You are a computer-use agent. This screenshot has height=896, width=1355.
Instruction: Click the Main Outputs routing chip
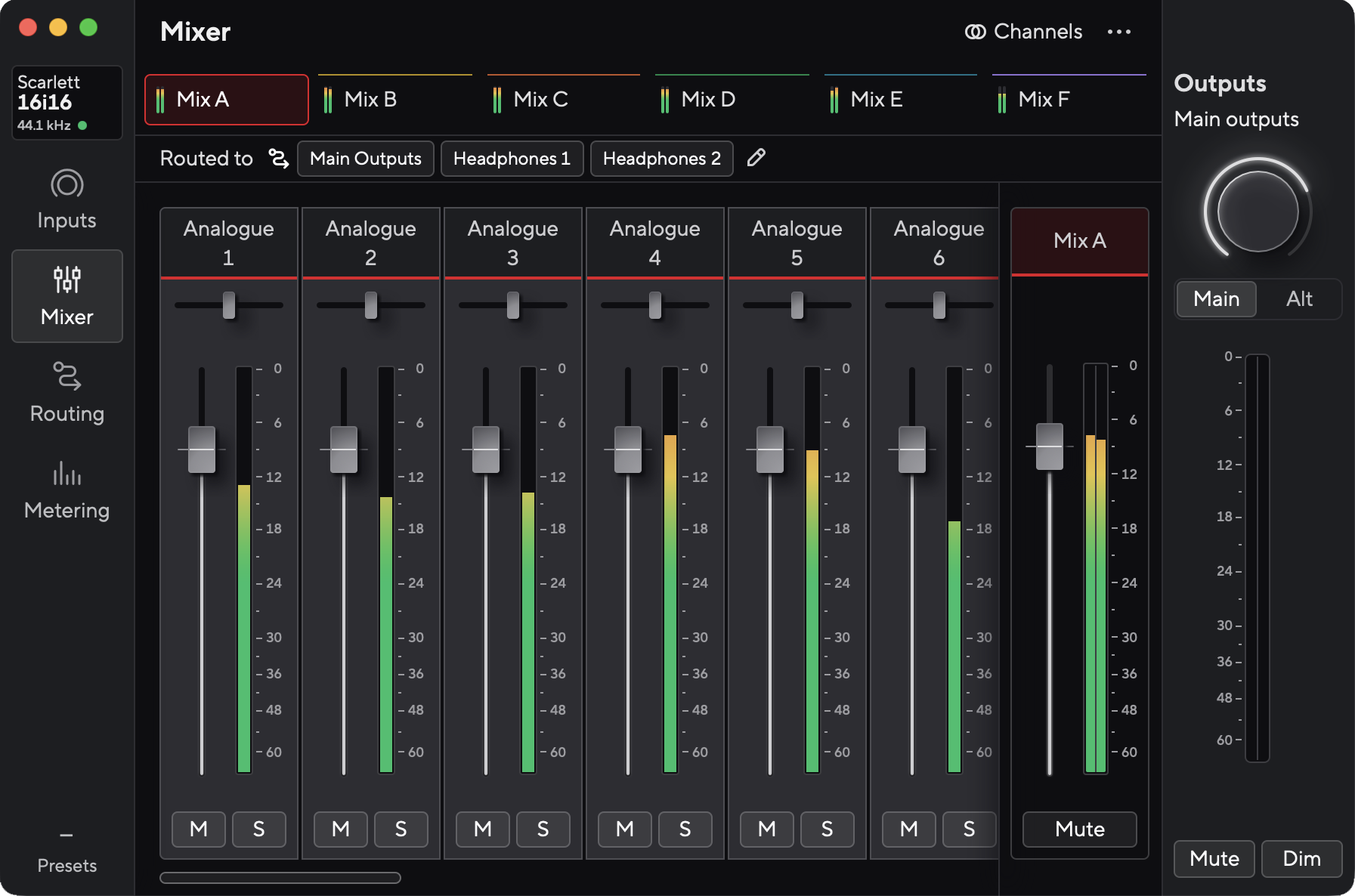pyautogui.click(x=366, y=159)
